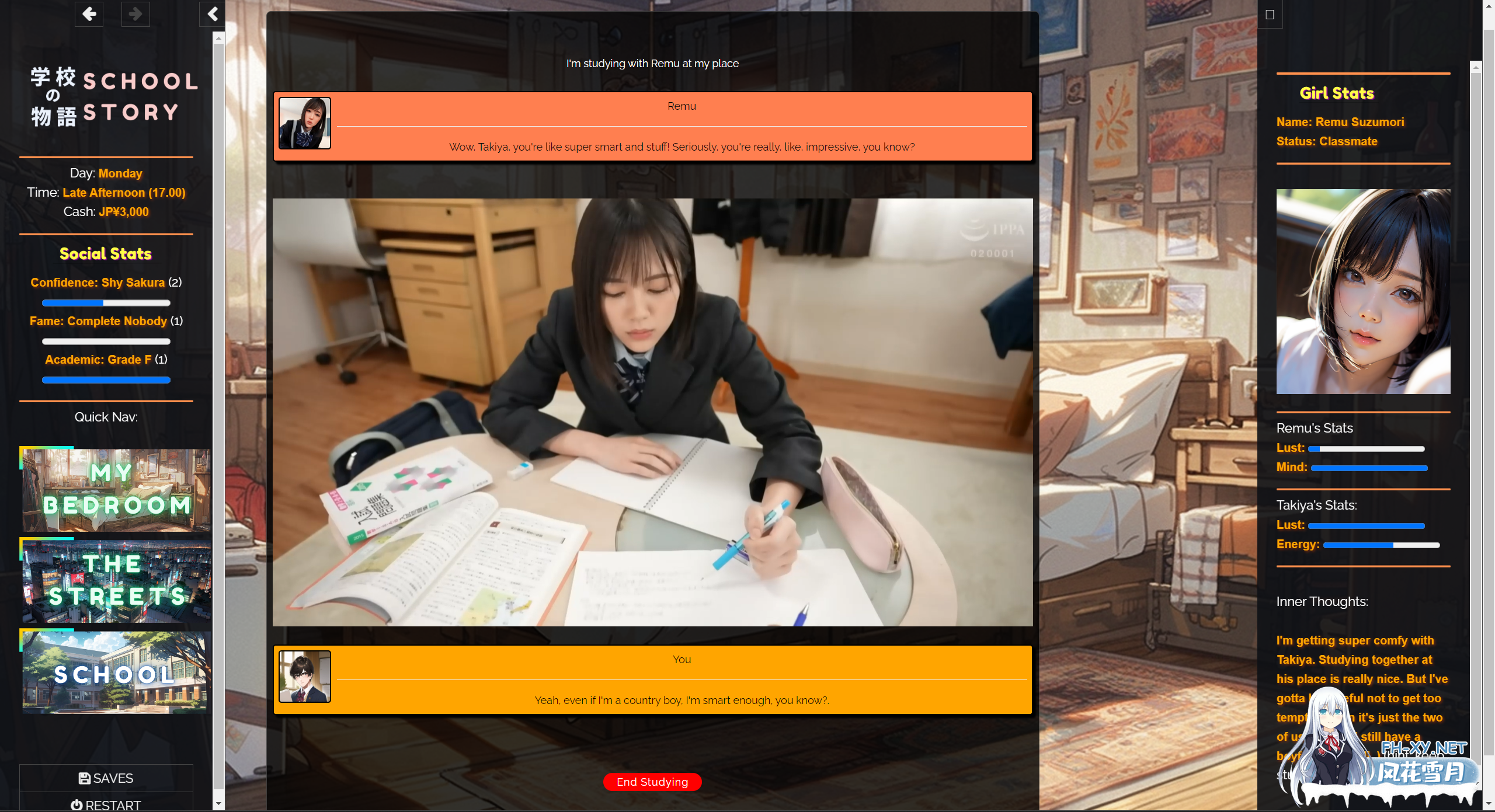The height and width of the screenshot is (812, 1495).
Task: Click the SAVES text button
Action: tap(107, 778)
